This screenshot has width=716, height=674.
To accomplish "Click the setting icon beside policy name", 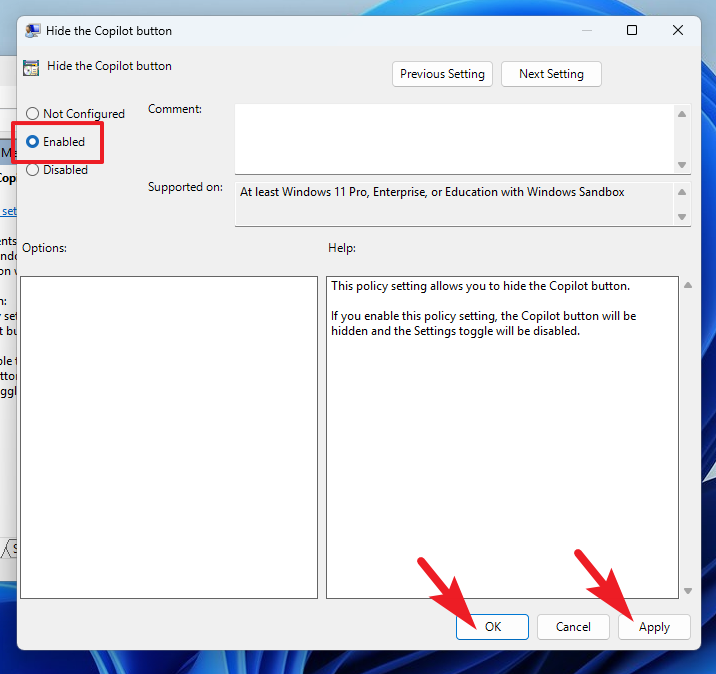I will tap(31, 68).
